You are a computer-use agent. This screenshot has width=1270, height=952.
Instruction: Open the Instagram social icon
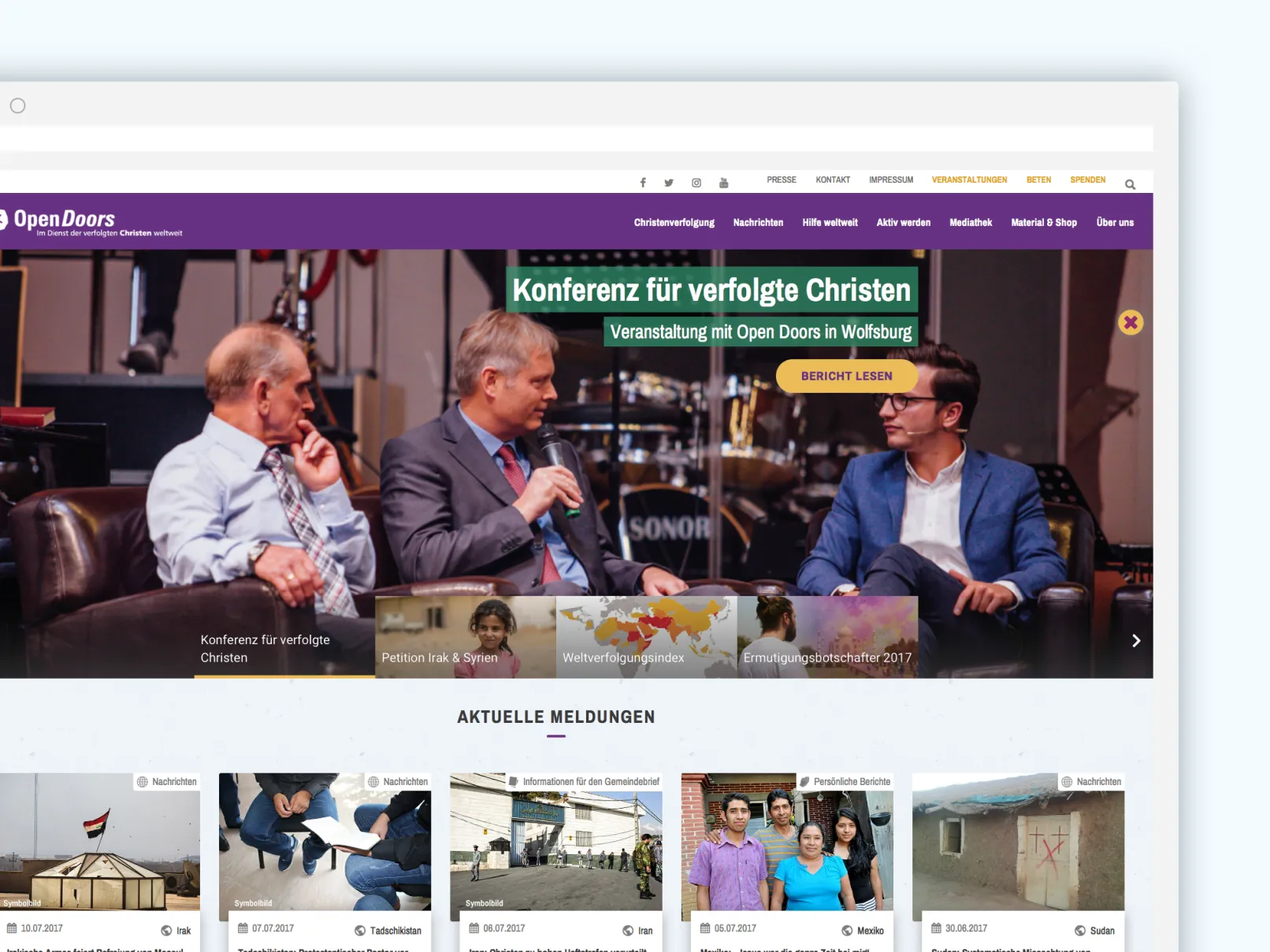tap(696, 183)
